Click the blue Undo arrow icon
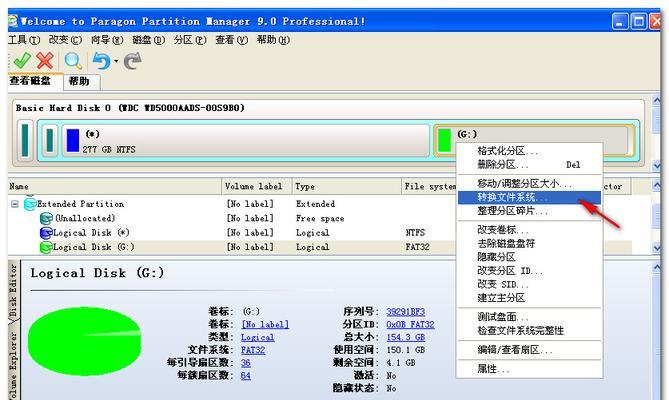Viewport: 669px width, 400px height. point(101,61)
